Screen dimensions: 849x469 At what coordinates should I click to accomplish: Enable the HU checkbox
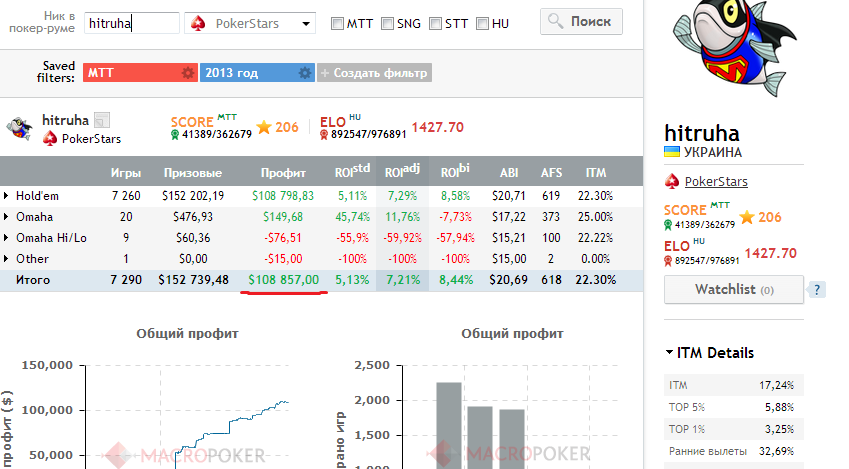click(x=482, y=23)
